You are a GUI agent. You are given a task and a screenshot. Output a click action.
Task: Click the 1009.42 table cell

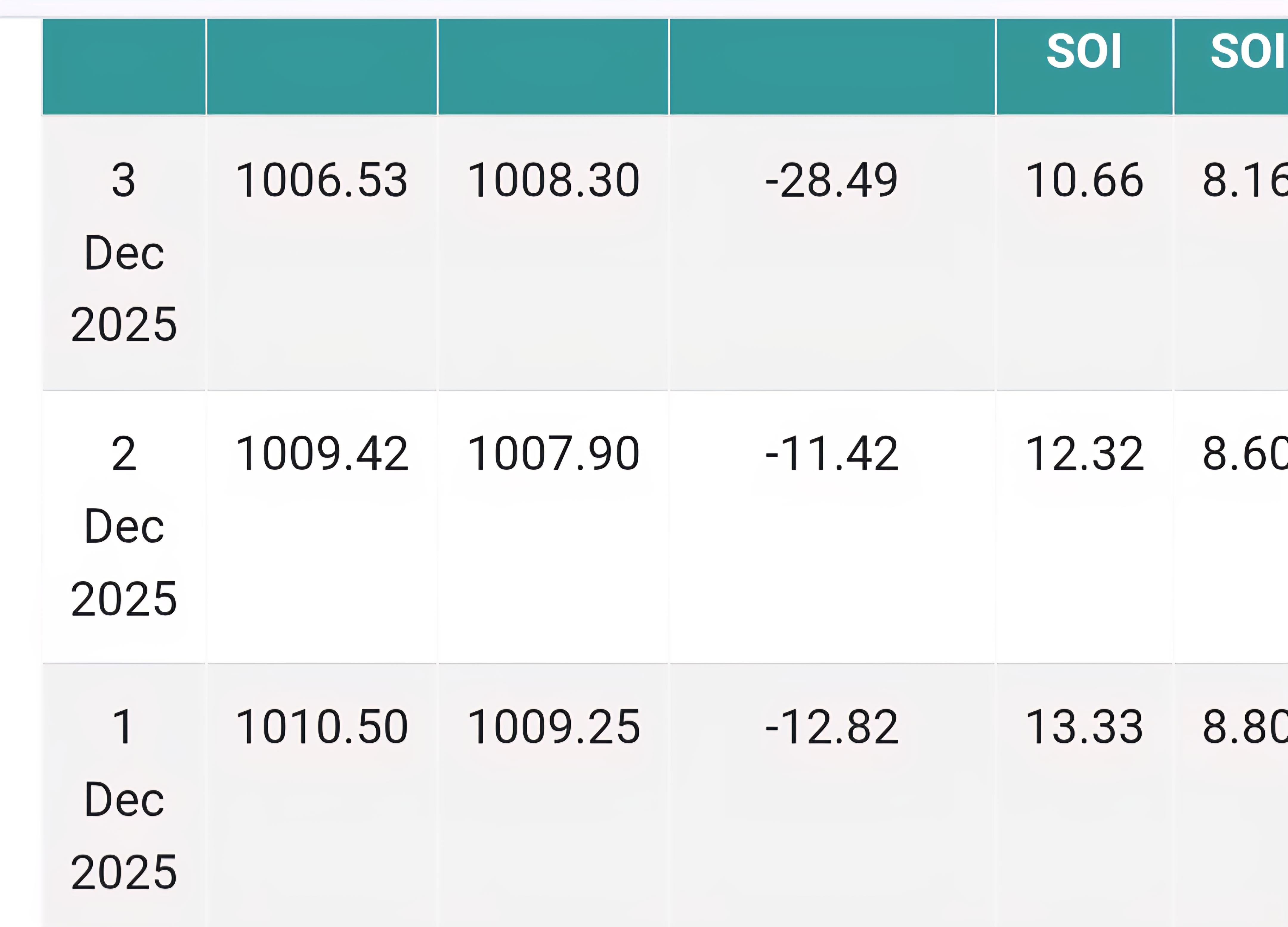click(x=321, y=454)
